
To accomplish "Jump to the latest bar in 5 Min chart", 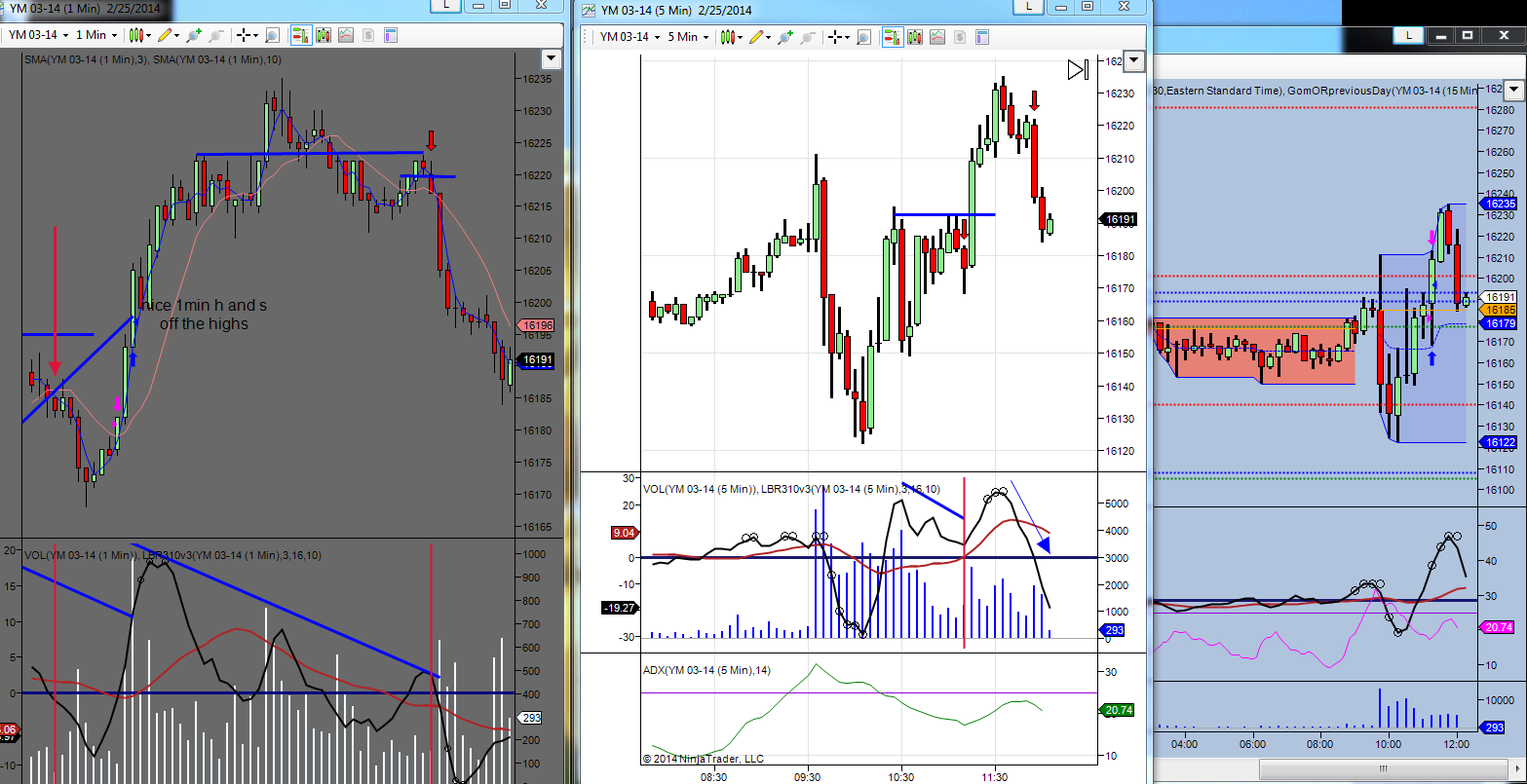I will pyautogui.click(x=1077, y=70).
